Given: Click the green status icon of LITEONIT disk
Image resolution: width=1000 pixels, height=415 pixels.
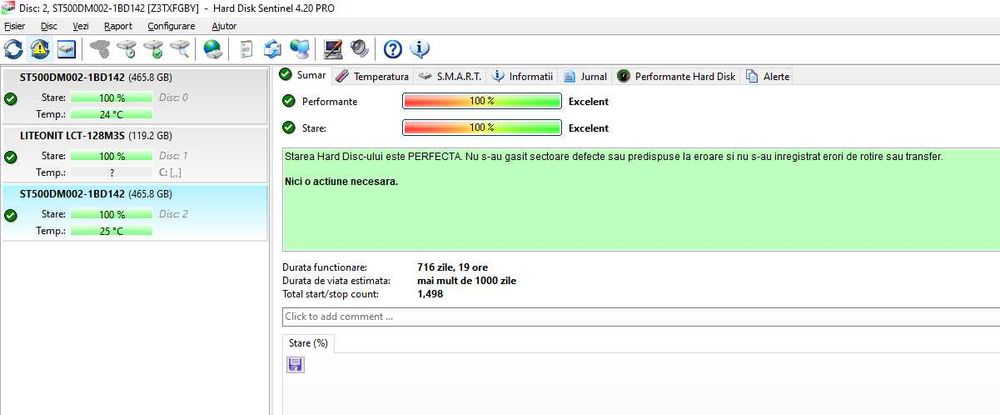Looking at the screenshot, I should (x=10, y=157).
